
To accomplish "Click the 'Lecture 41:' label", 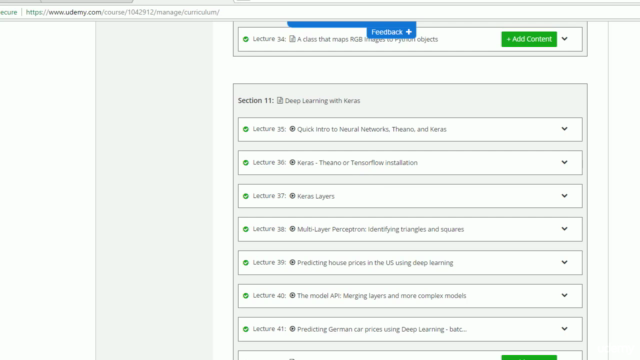I will (269, 329).
